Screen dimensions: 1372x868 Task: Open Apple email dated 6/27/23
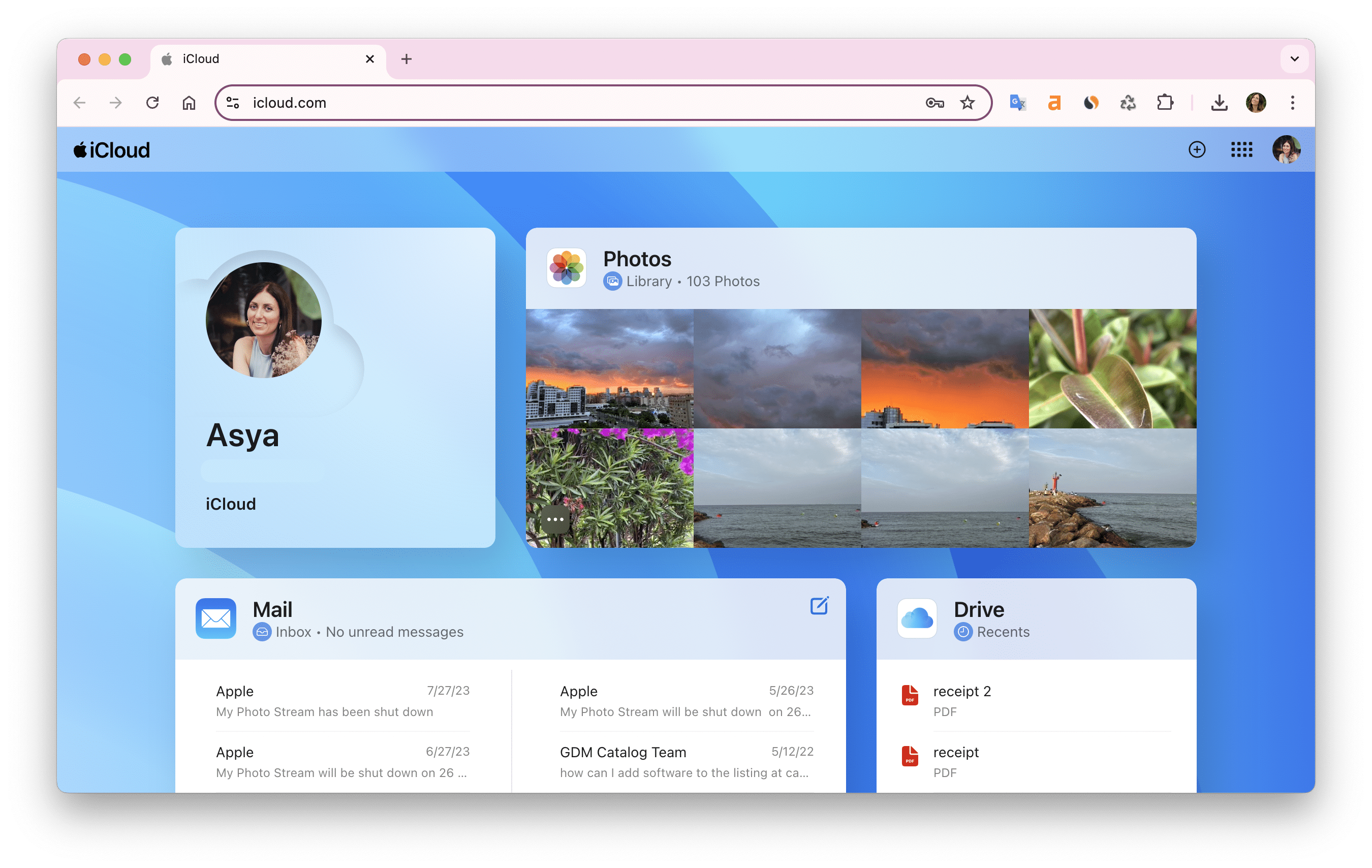pyautogui.click(x=342, y=762)
